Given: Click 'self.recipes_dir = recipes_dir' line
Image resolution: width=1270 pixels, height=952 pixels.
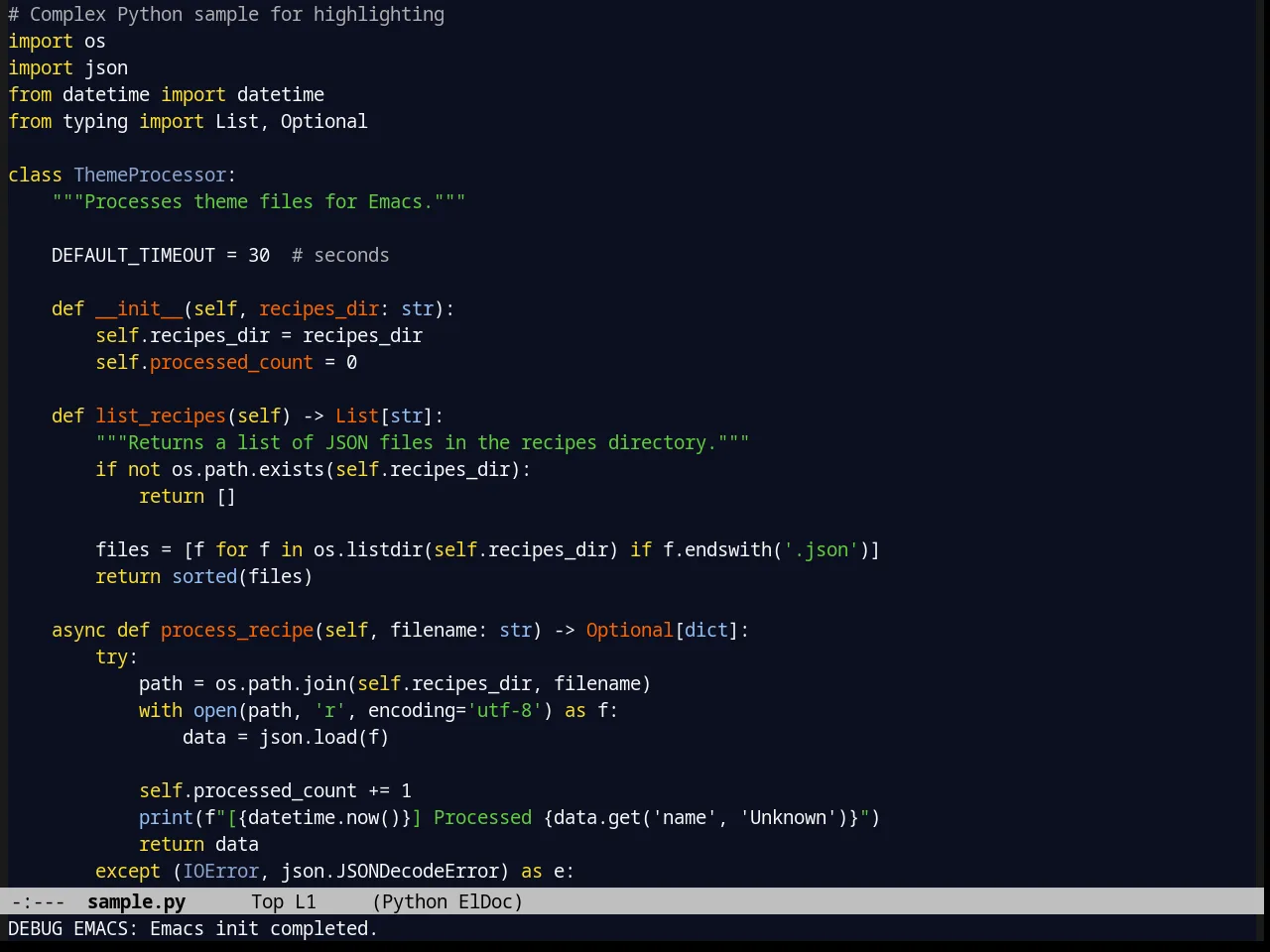Looking at the screenshot, I should pos(259,335).
